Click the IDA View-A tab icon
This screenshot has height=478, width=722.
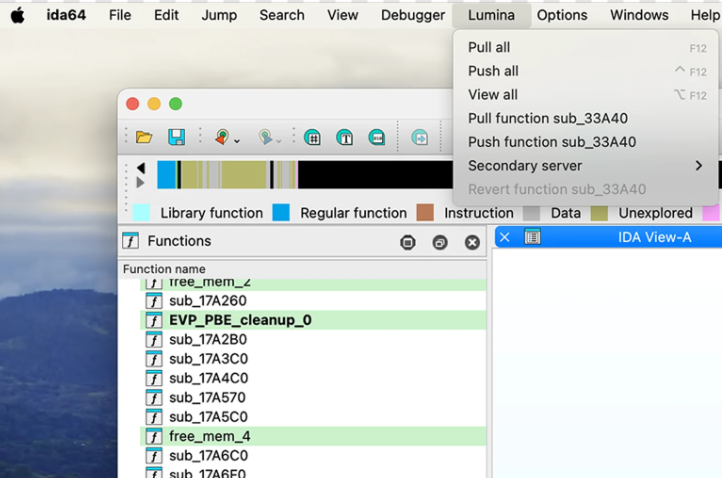click(x=533, y=237)
